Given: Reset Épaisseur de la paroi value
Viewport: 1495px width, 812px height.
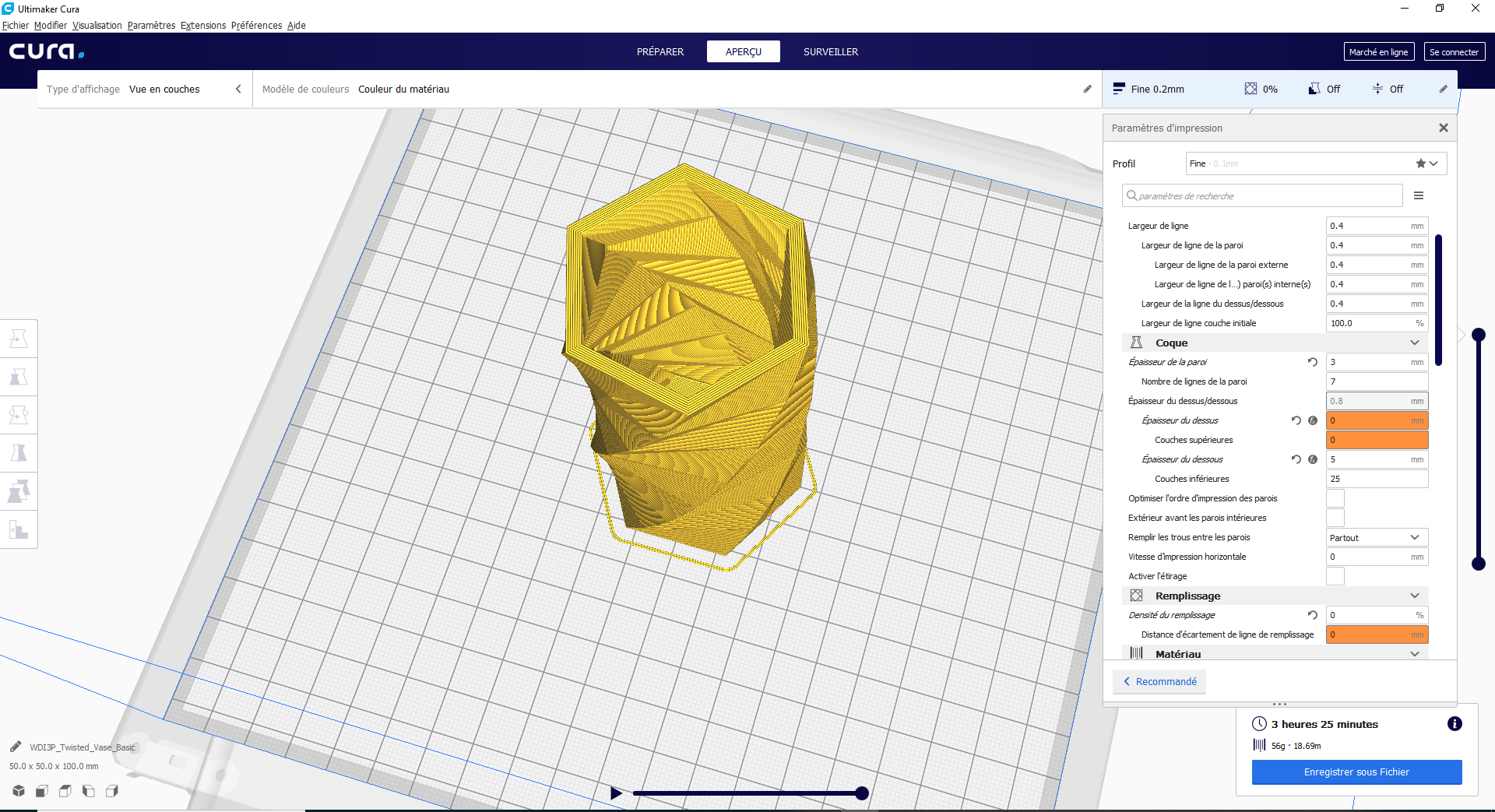Looking at the screenshot, I should 1313,362.
